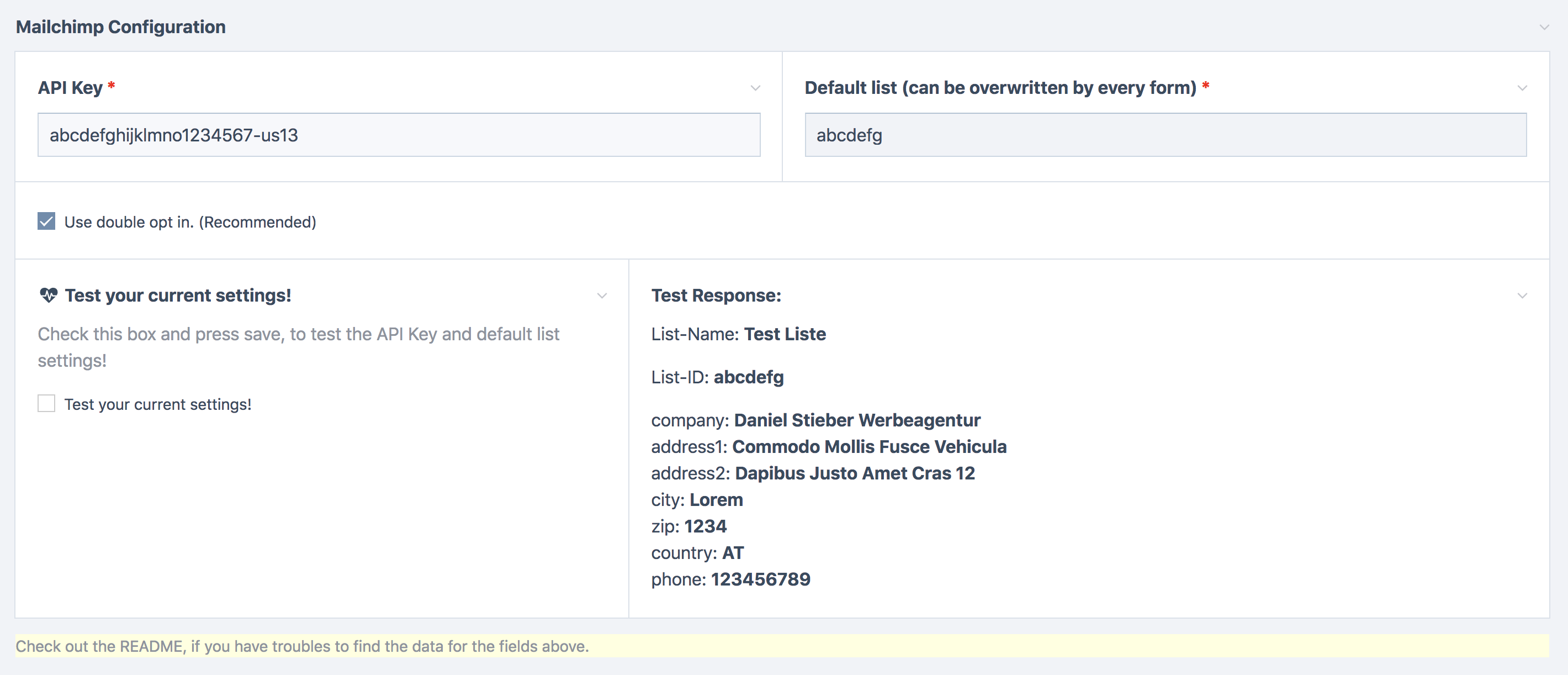Screen dimensions: 1568x675
Task: Uncheck the Use double opt in checkbox
Action: coord(46,221)
